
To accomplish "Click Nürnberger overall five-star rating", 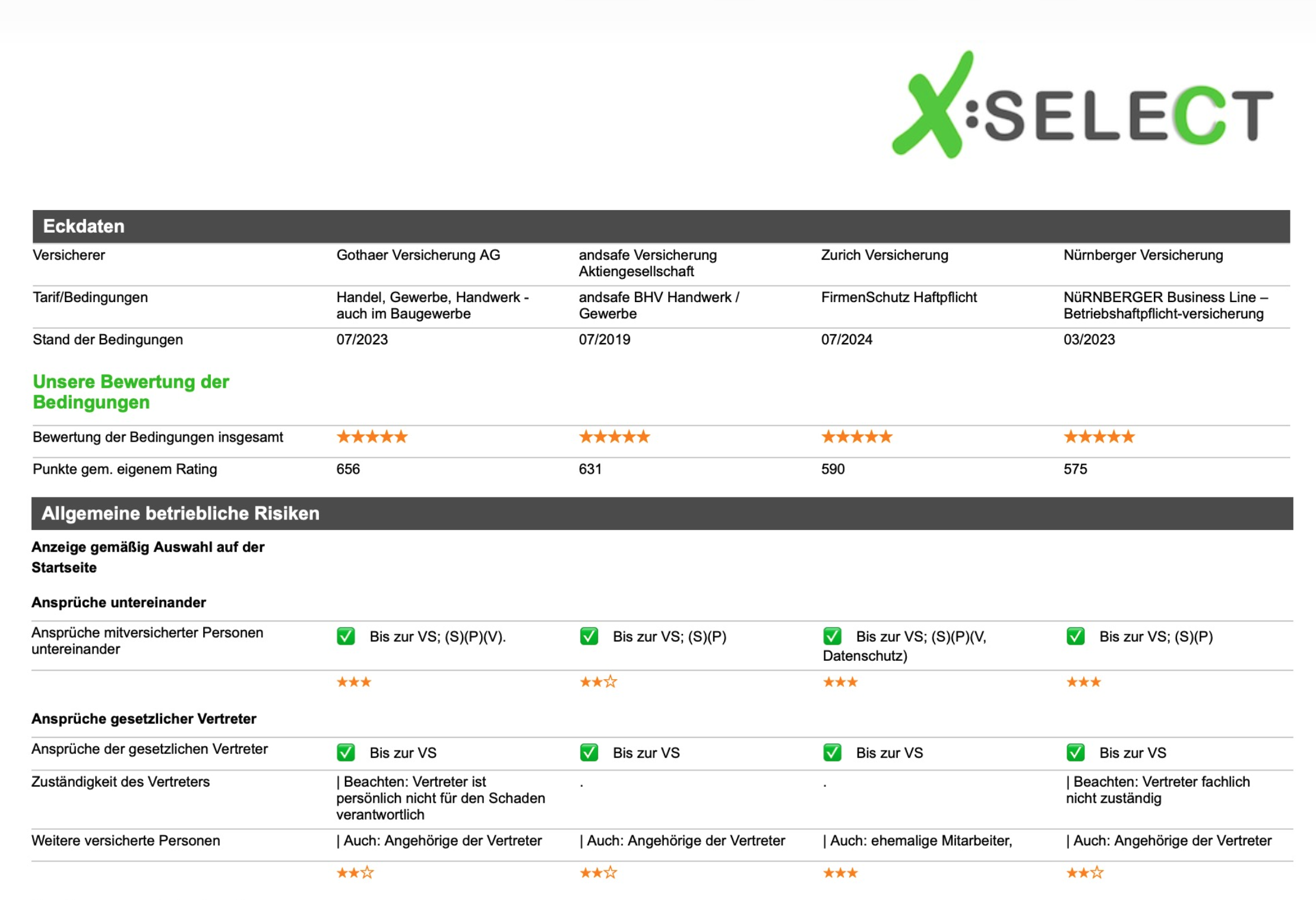I will 1099,437.
